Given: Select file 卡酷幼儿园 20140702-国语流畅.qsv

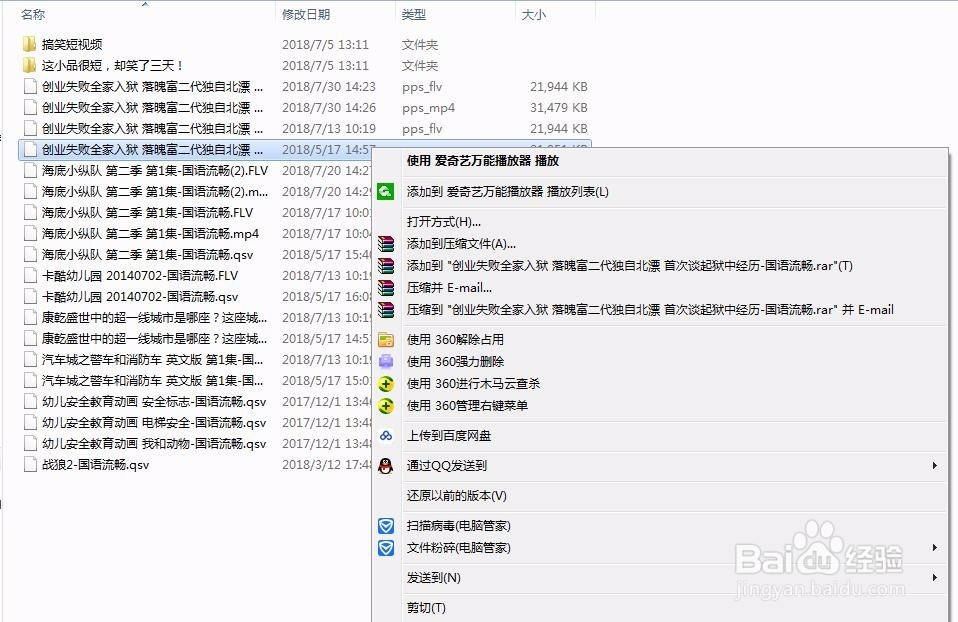Looking at the screenshot, I should (x=140, y=296).
